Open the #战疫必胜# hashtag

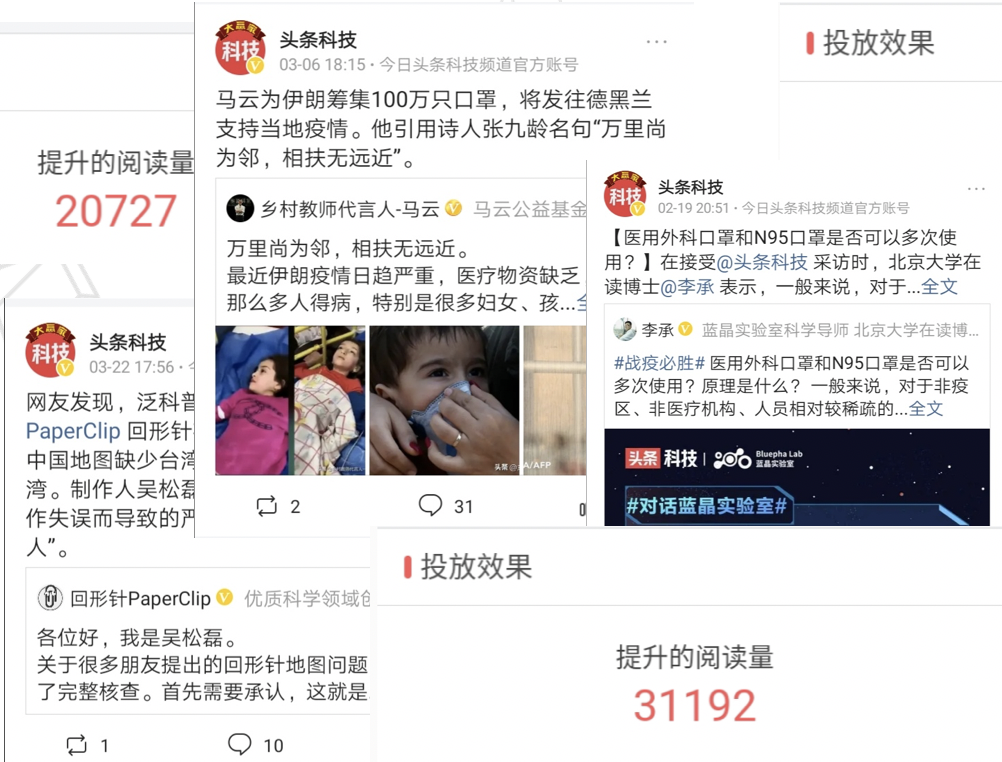coord(659,363)
